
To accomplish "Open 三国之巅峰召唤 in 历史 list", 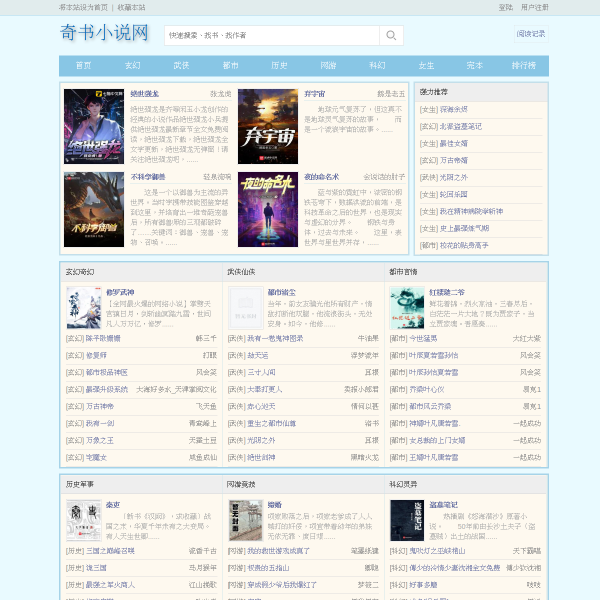I will (x=110, y=551).
